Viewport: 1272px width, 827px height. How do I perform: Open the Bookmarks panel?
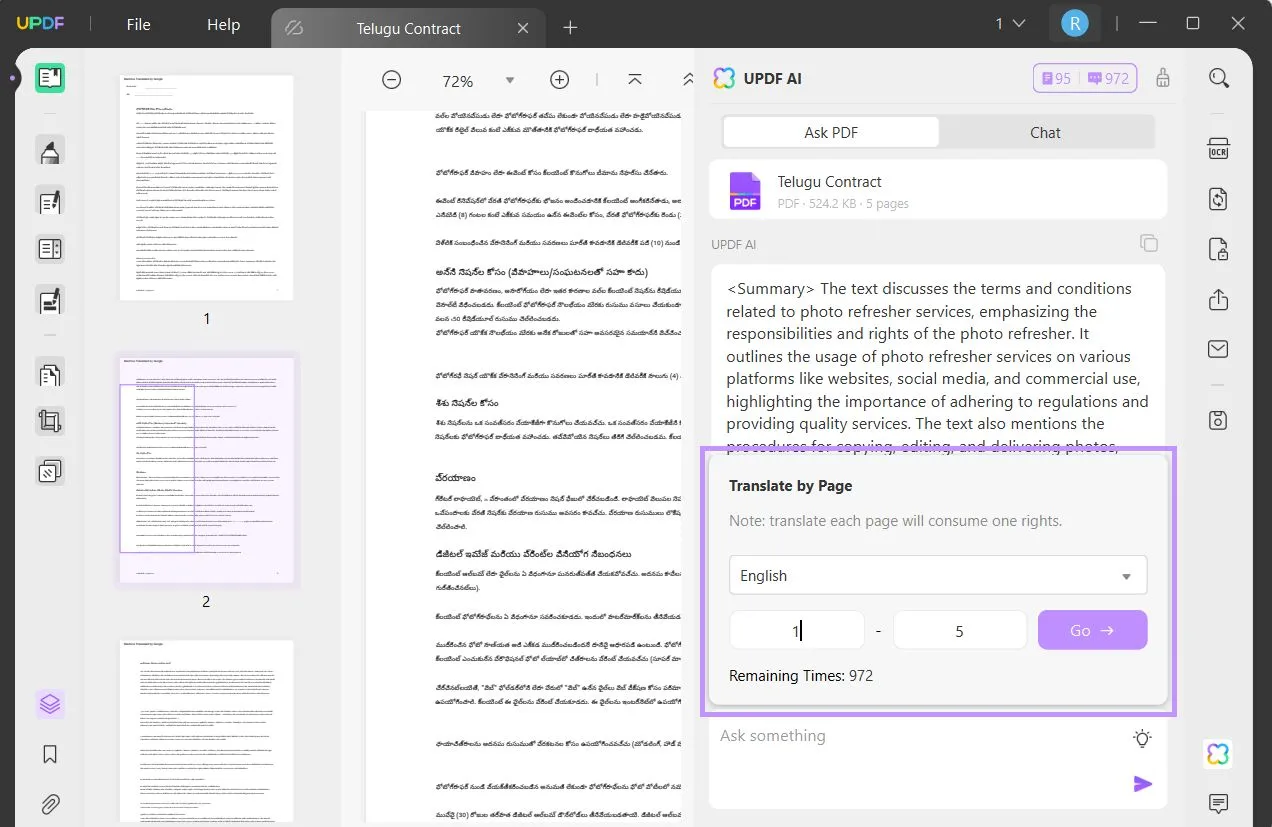coord(50,754)
